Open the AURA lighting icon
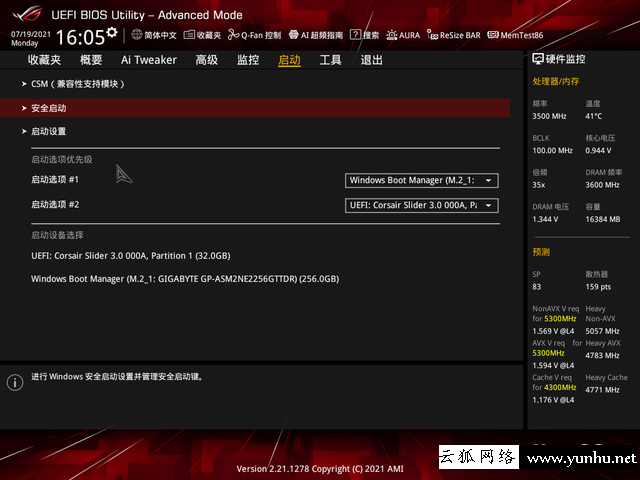The image size is (640, 480). pos(391,35)
